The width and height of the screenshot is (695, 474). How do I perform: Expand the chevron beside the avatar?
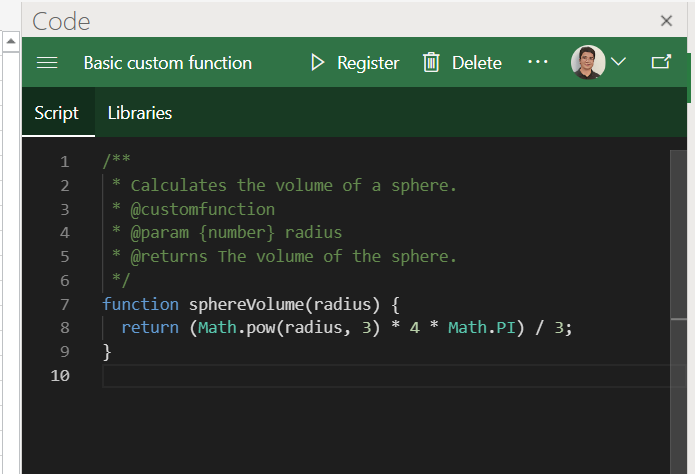point(618,62)
